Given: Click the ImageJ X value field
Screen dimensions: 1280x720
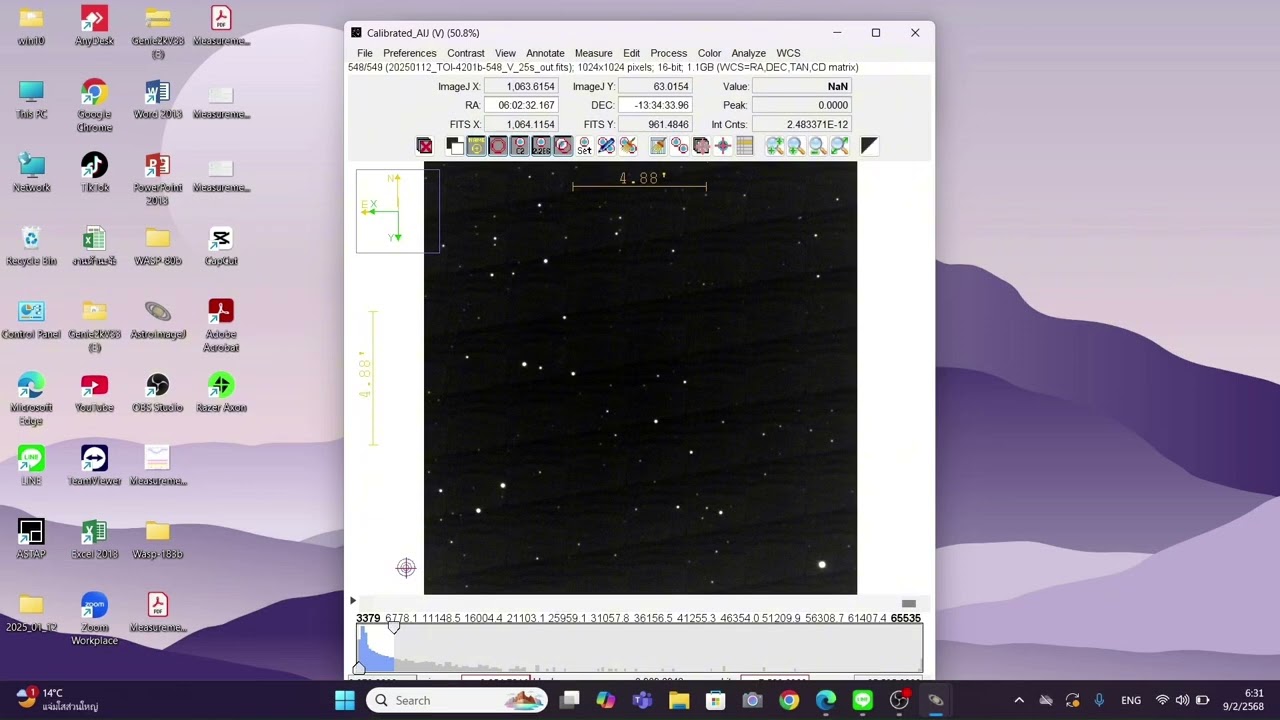Looking at the screenshot, I should (521, 86).
